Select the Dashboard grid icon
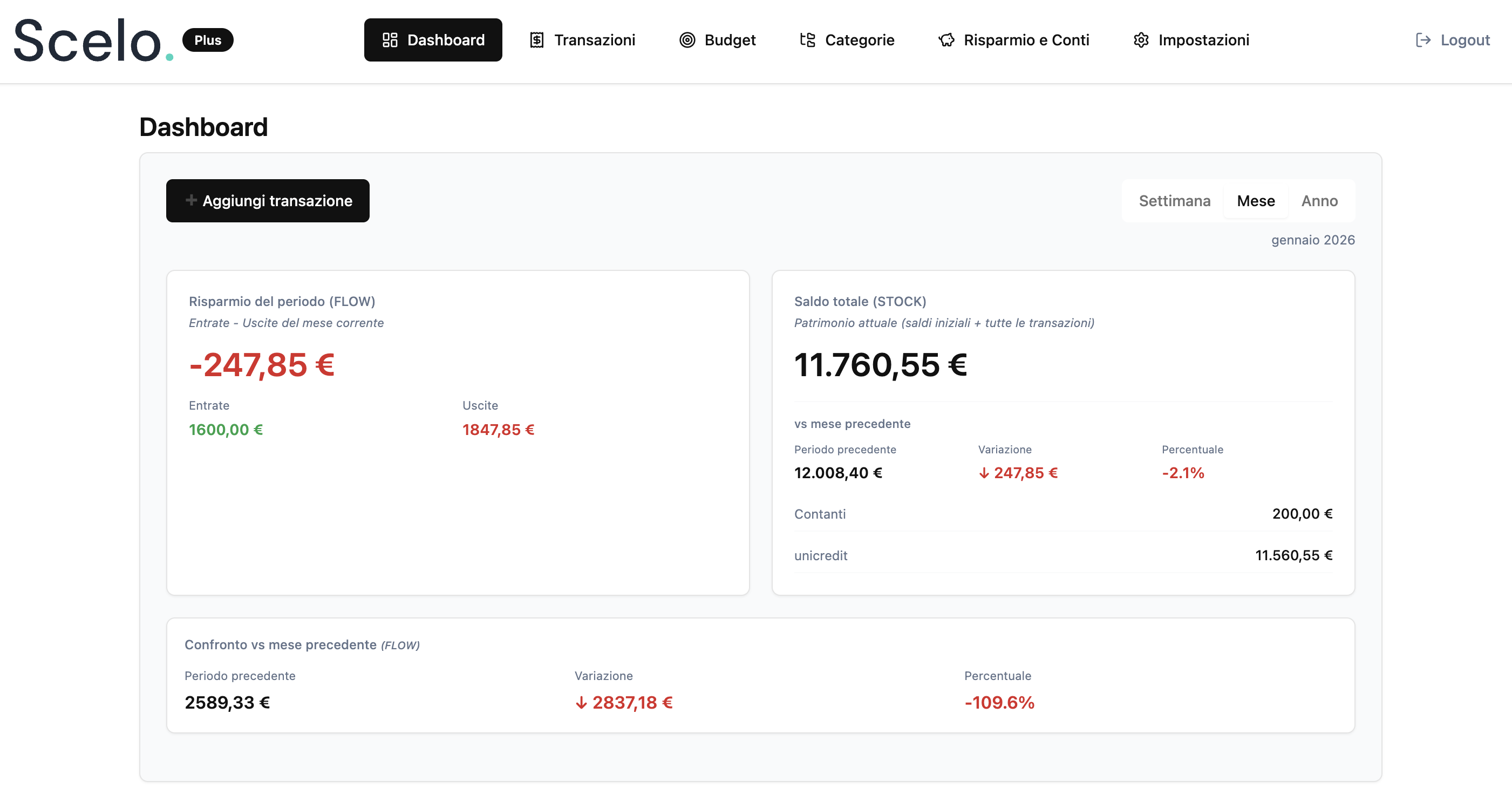The height and width of the screenshot is (802, 1512). [x=390, y=40]
